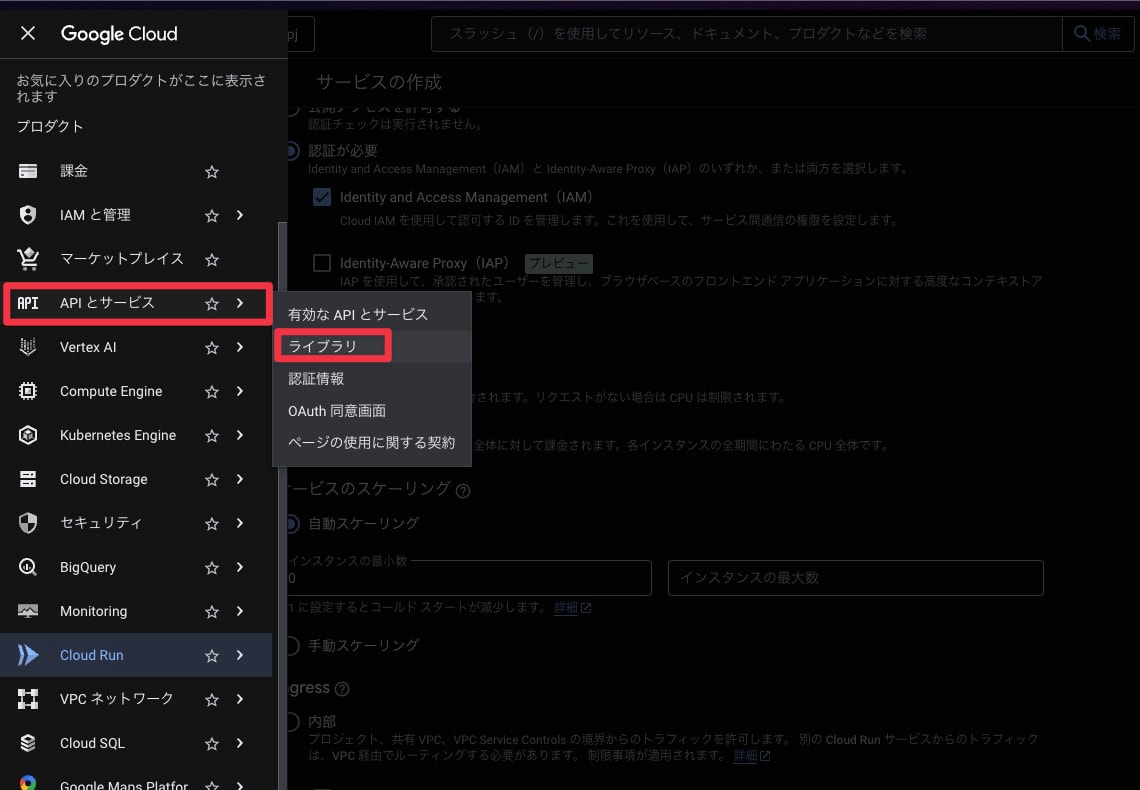Click the API icon in sidebar
The height and width of the screenshot is (790, 1140).
28,303
